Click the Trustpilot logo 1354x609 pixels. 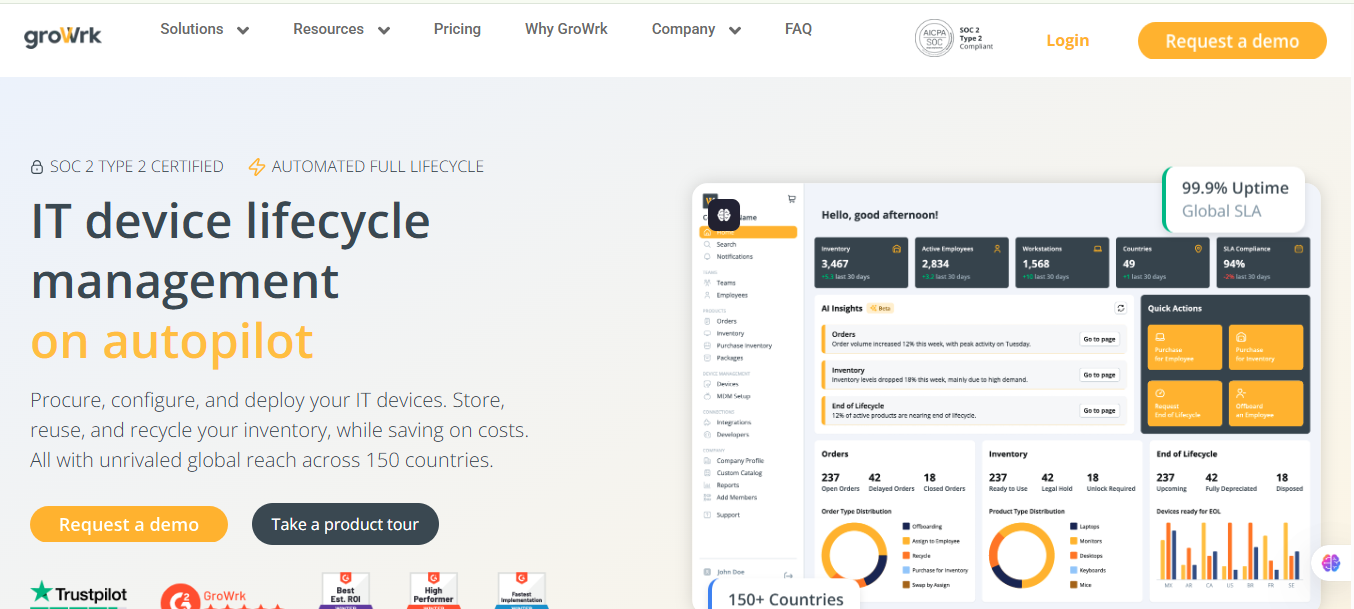pos(79,594)
